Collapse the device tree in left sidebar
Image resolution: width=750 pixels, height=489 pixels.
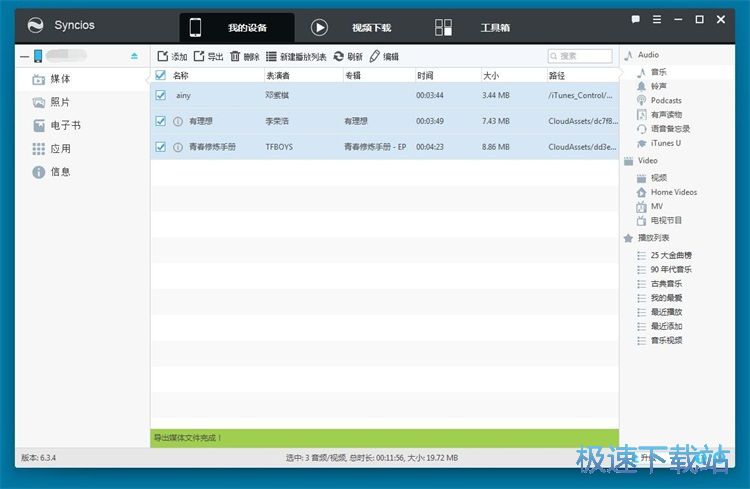pyautogui.click(x=24, y=56)
